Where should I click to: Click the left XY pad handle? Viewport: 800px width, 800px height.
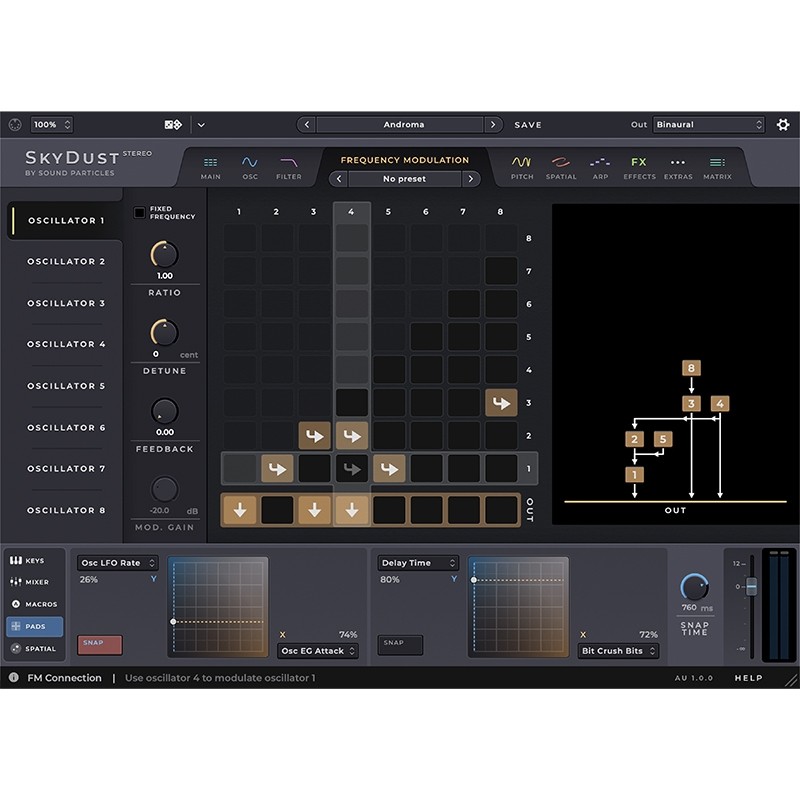pos(173,621)
